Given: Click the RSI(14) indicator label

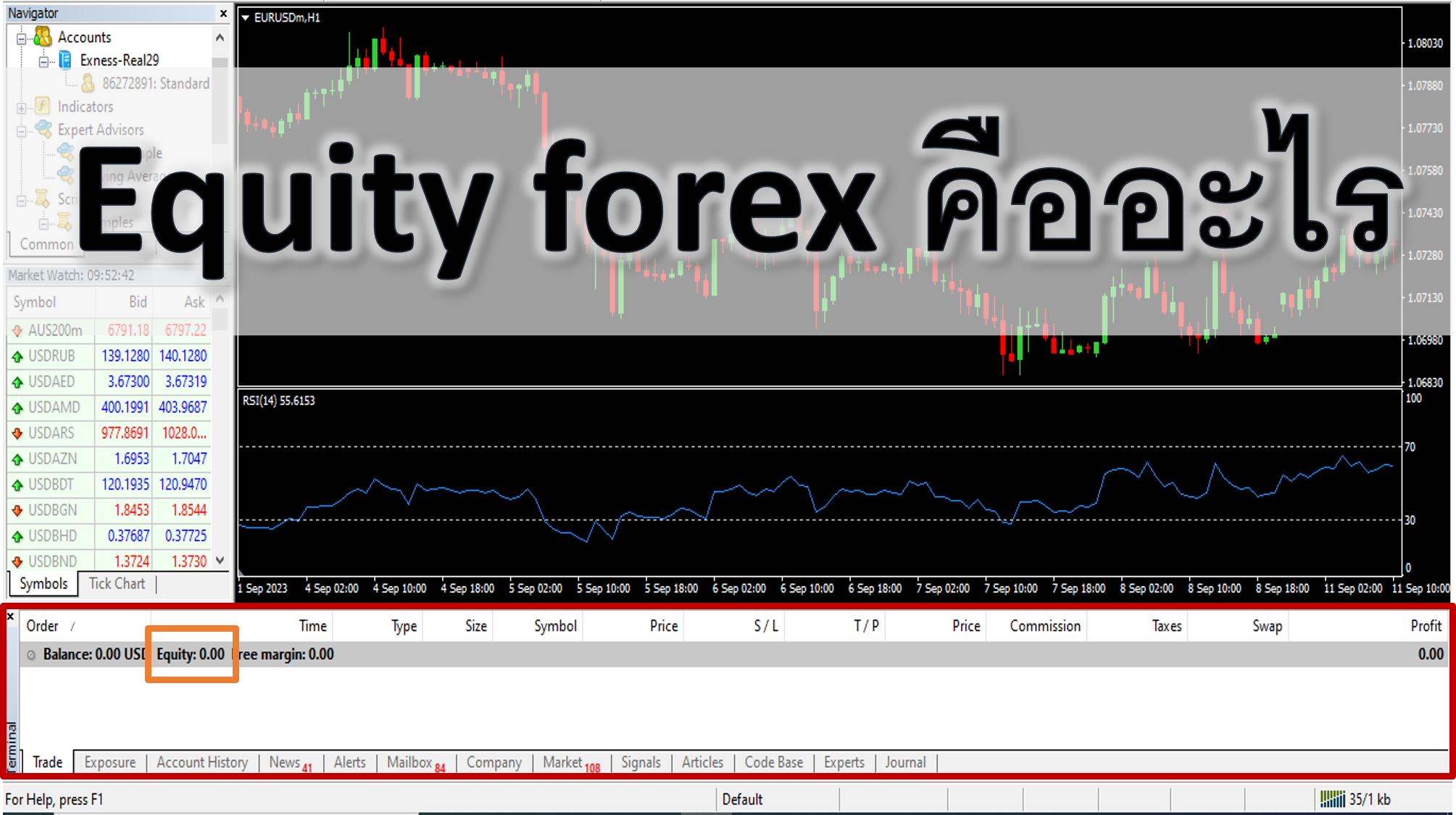Looking at the screenshot, I should click(278, 401).
